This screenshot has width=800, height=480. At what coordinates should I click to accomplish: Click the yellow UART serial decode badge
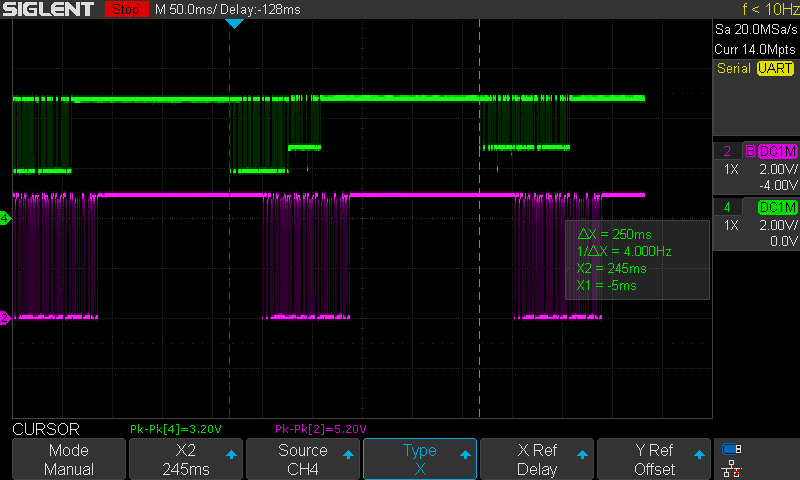click(775, 68)
